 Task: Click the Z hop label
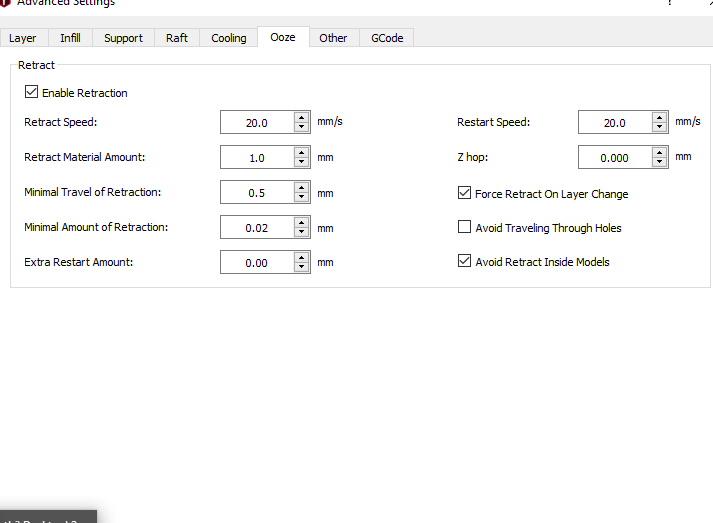coord(472,157)
